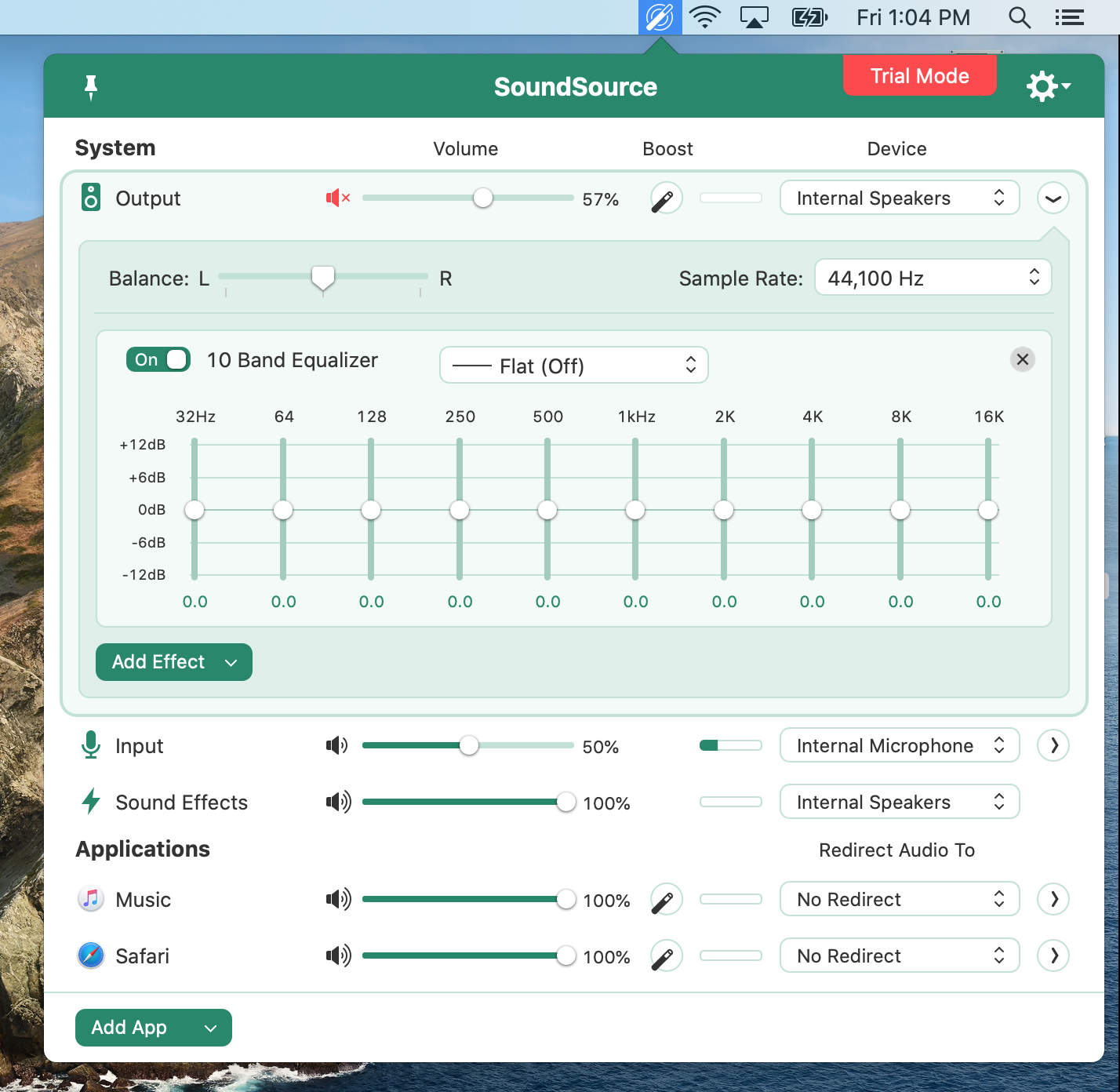Click SoundSource icon in menu bar
This screenshot has height=1092, width=1120.
click(660, 16)
